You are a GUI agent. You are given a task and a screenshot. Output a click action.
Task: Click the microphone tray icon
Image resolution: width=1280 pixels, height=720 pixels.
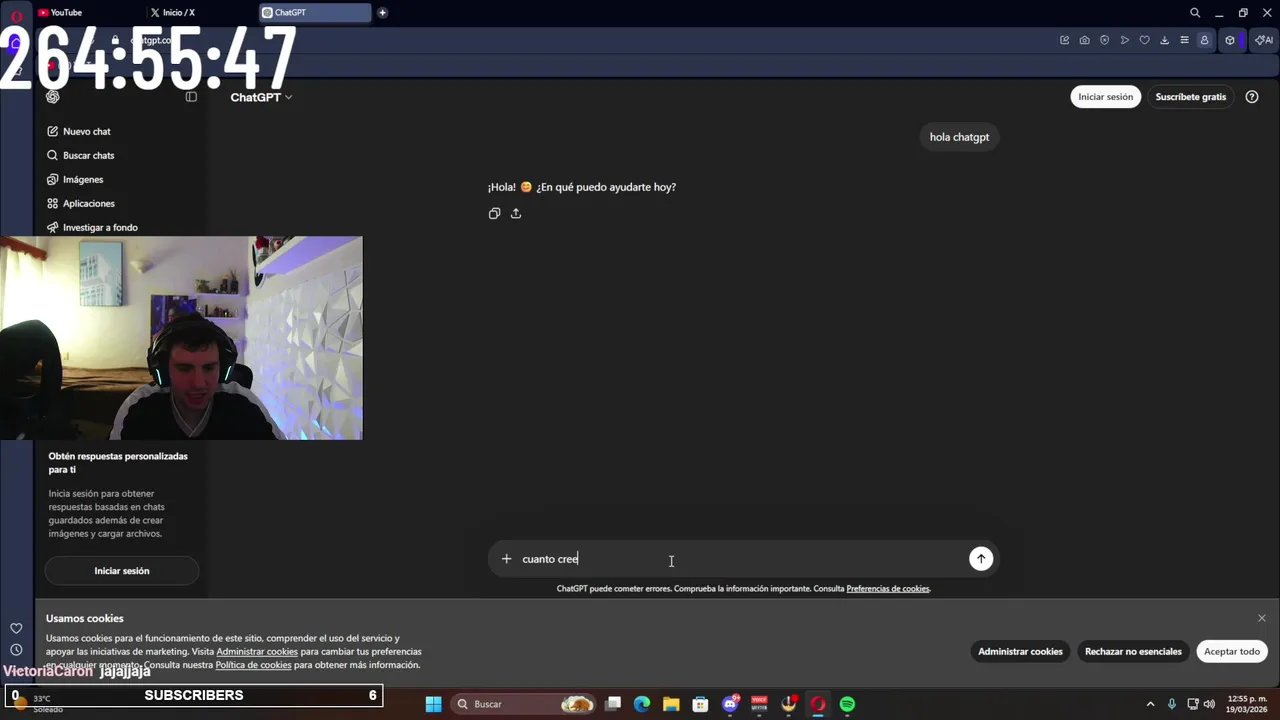tap(1172, 704)
